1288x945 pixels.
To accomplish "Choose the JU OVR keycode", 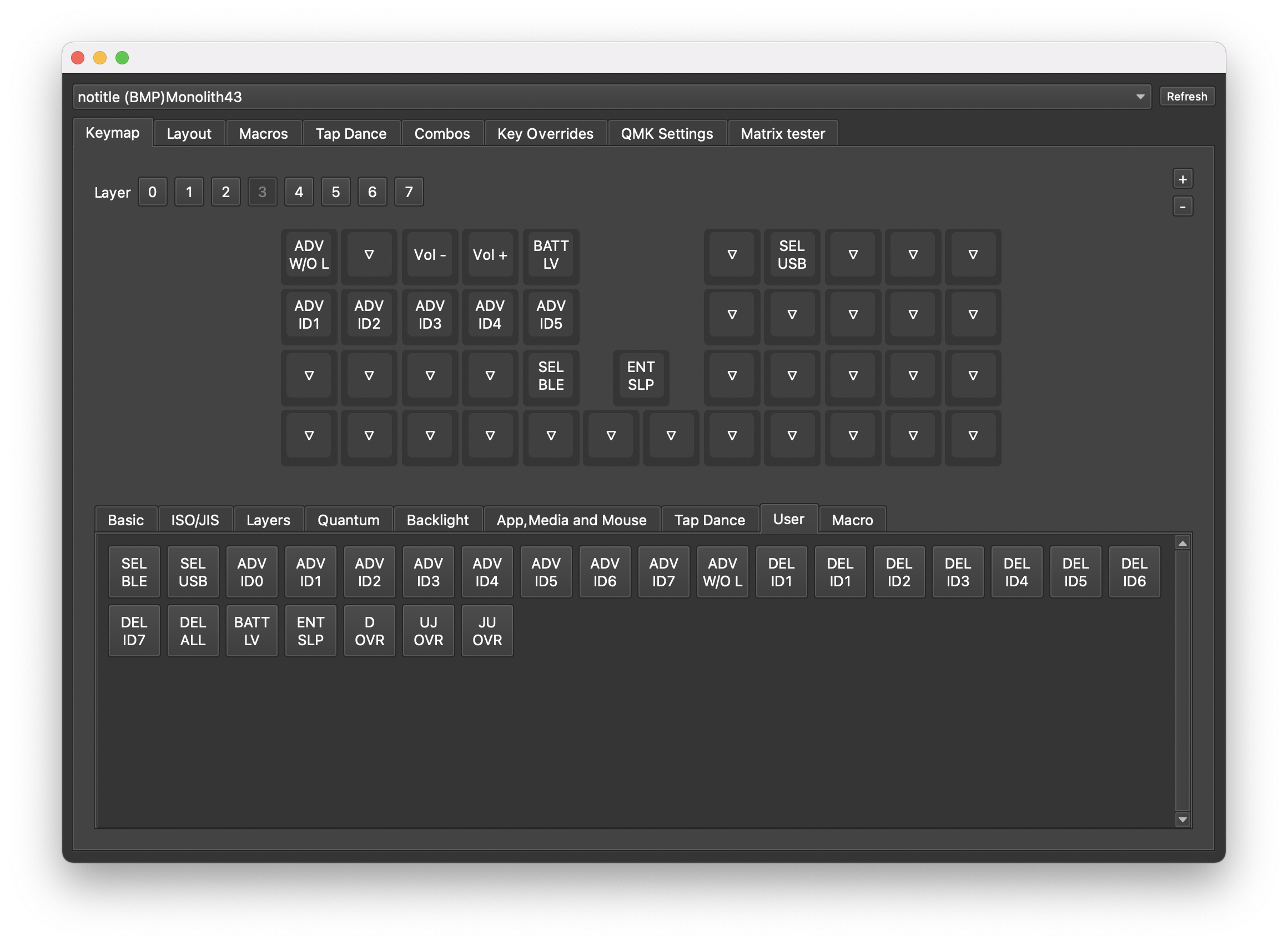I will click(487, 631).
